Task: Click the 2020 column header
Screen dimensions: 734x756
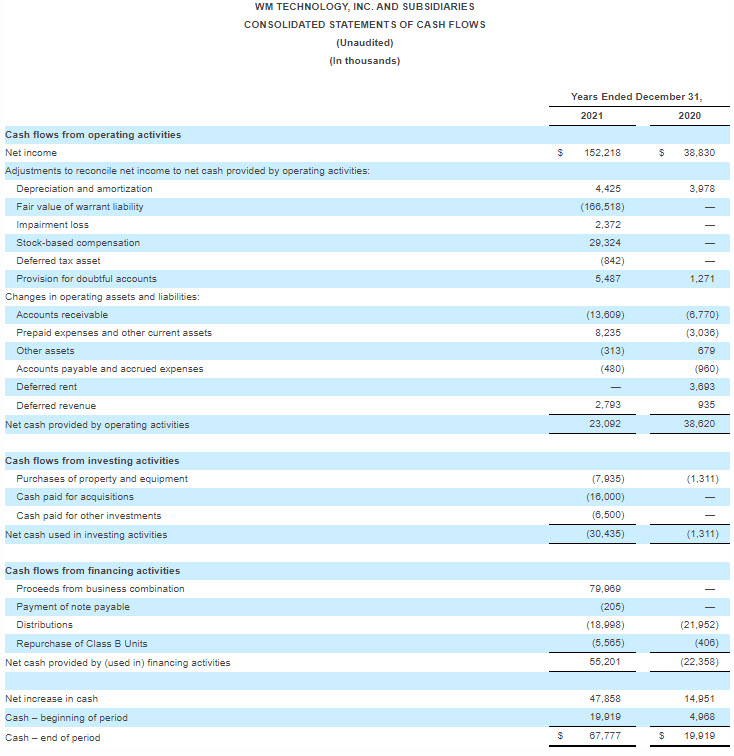Action: tap(689, 116)
